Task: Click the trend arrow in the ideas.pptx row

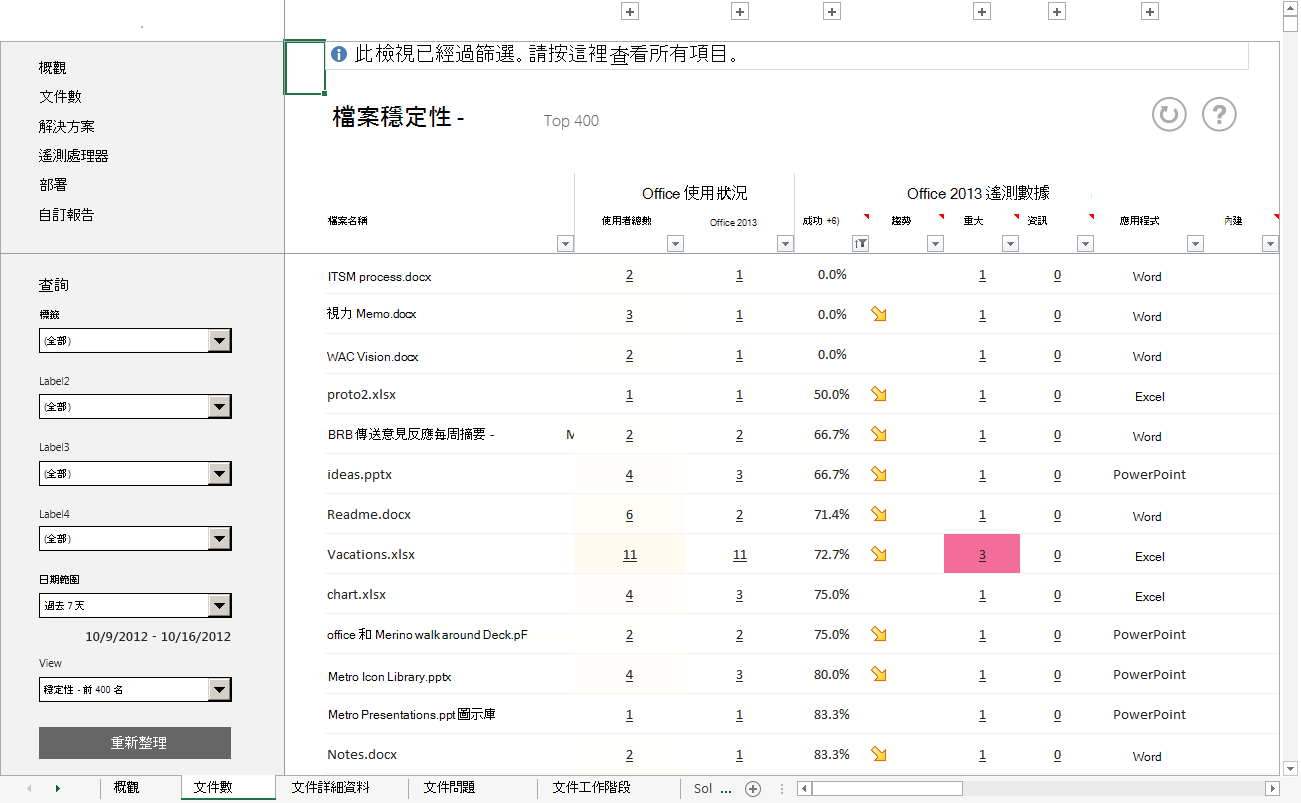Action: click(x=879, y=474)
